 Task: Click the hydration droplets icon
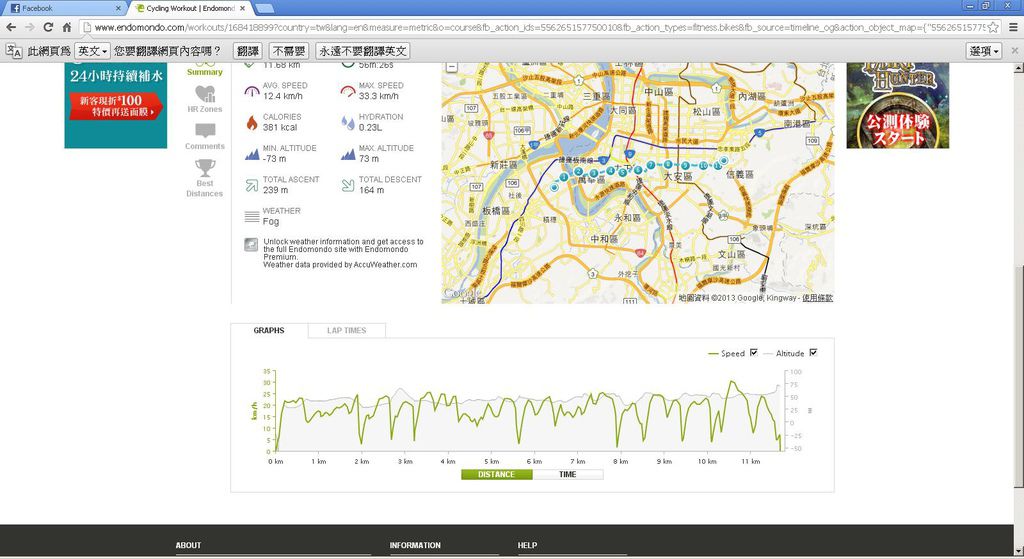click(x=348, y=123)
